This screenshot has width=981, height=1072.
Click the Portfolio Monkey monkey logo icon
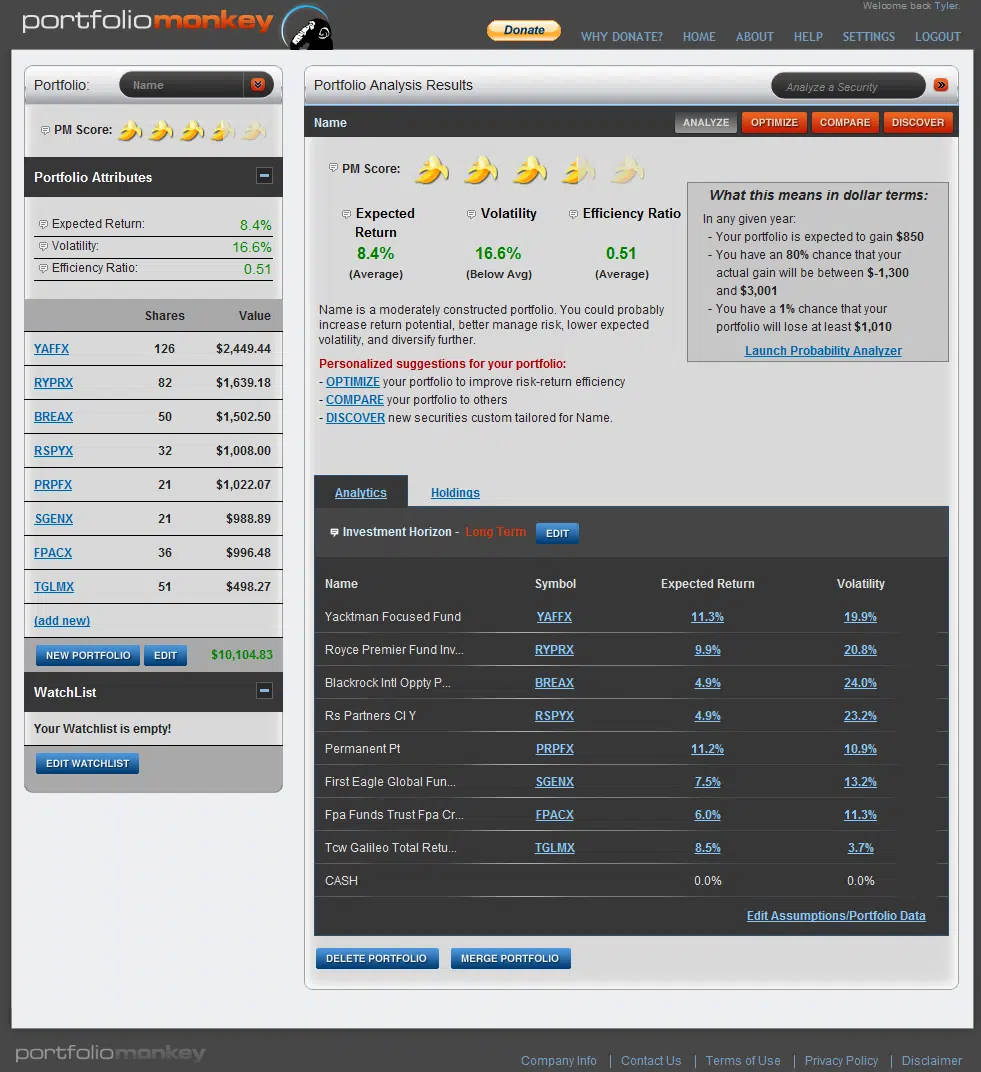point(307,30)
